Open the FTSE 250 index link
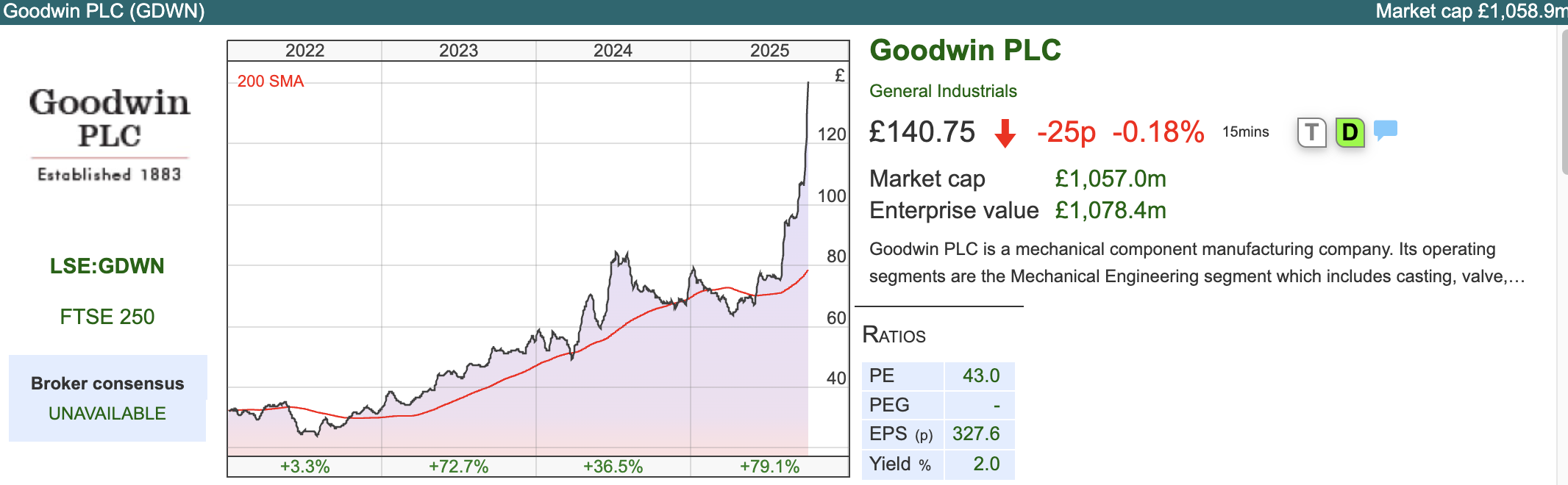Image resolution: width=1568 pixels, height=485 pixels. pyautogui.click(x=107, y=317)
